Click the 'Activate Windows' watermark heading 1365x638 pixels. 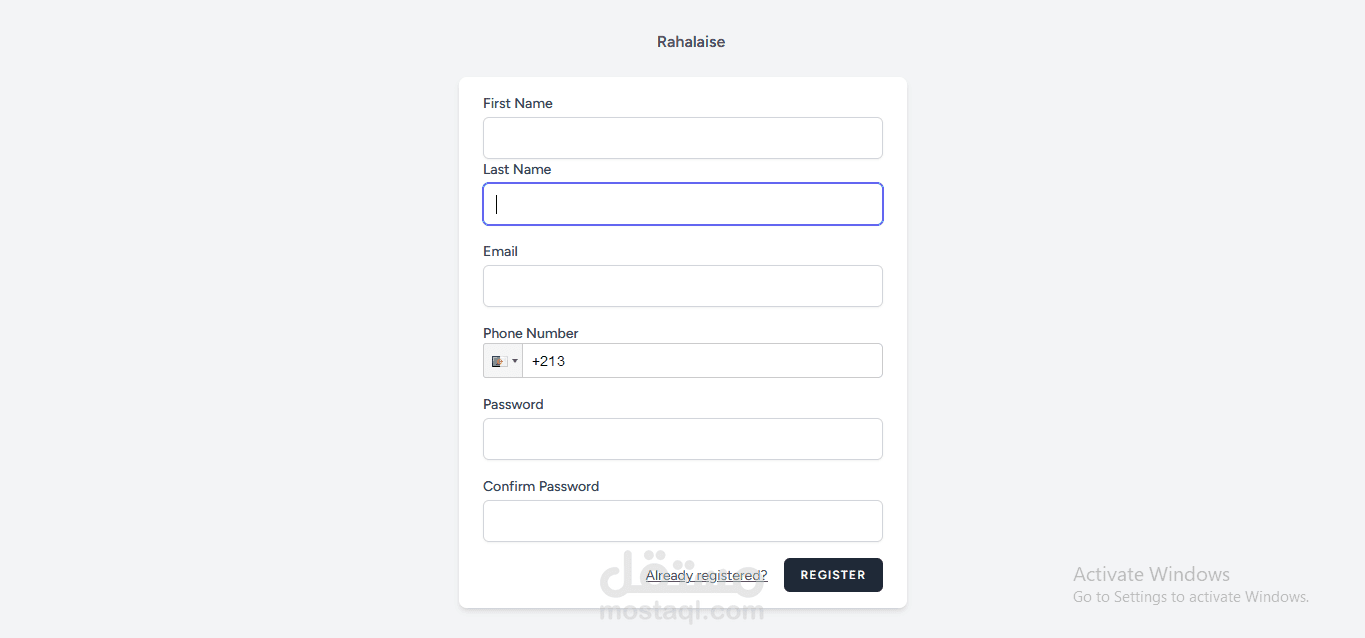1151,574
